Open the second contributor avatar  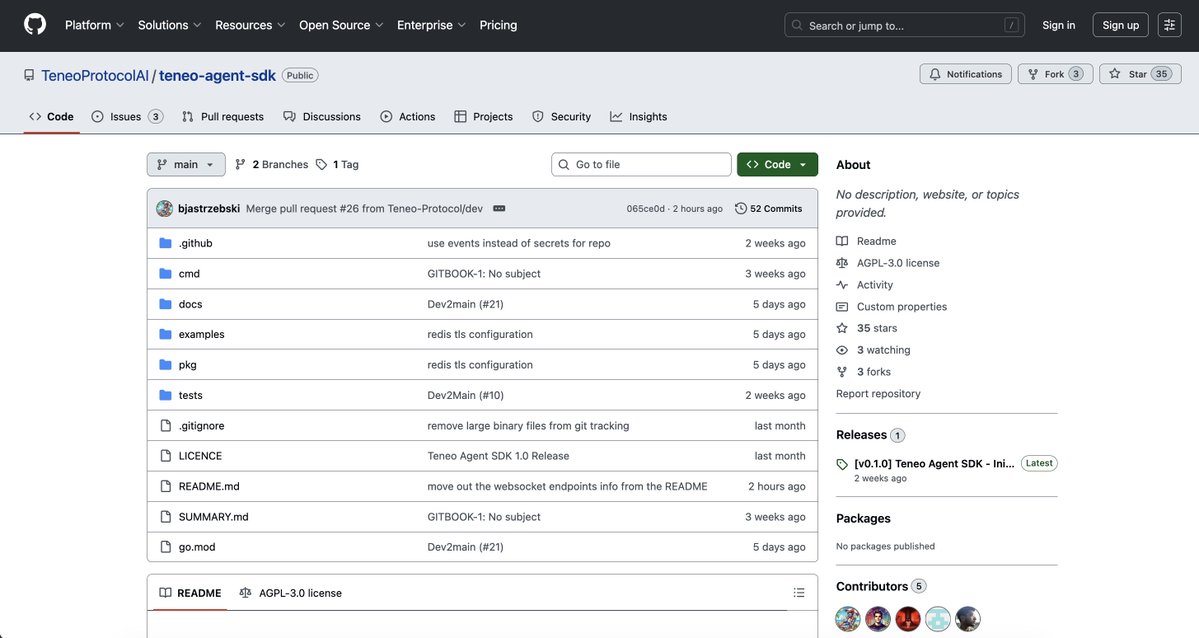(877, 618)
